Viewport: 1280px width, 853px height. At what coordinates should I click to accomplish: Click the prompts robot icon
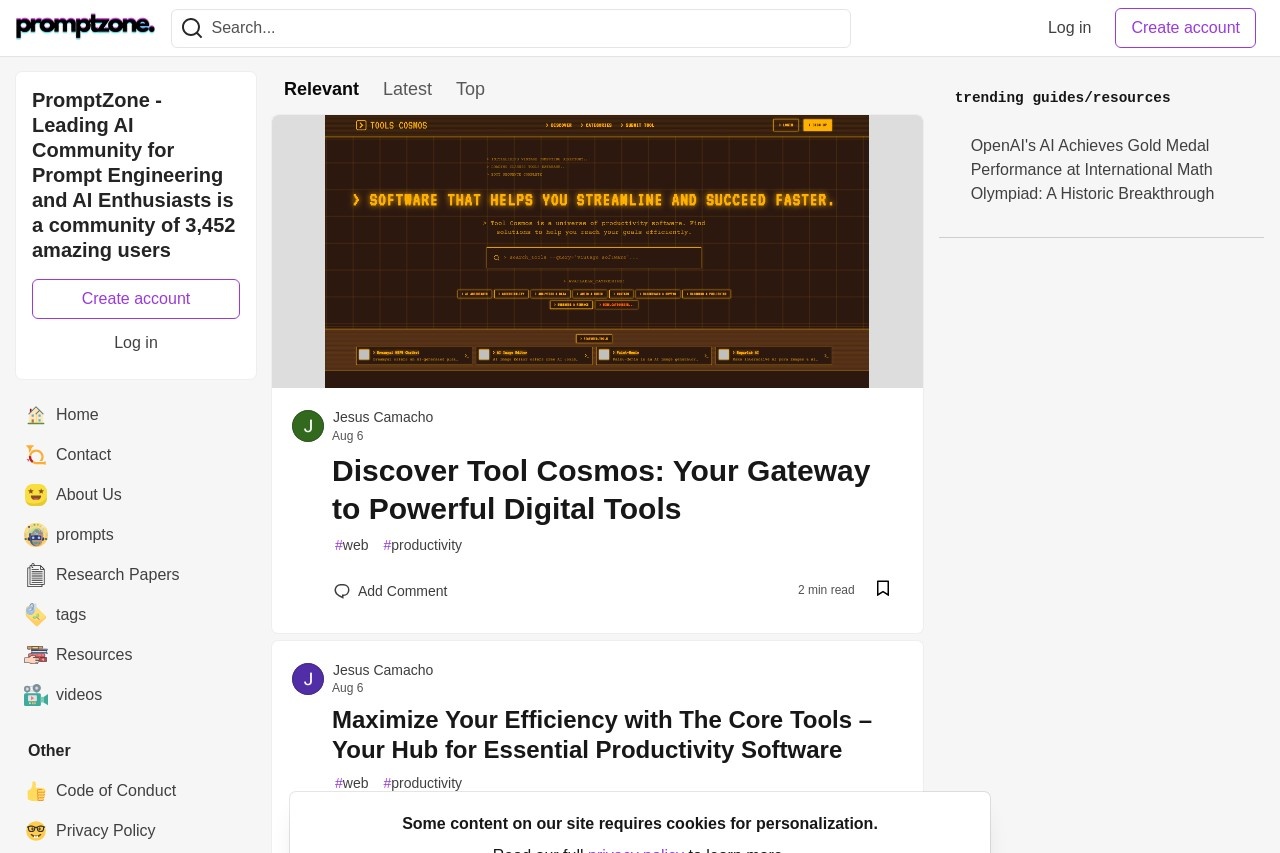pos(36,535)
